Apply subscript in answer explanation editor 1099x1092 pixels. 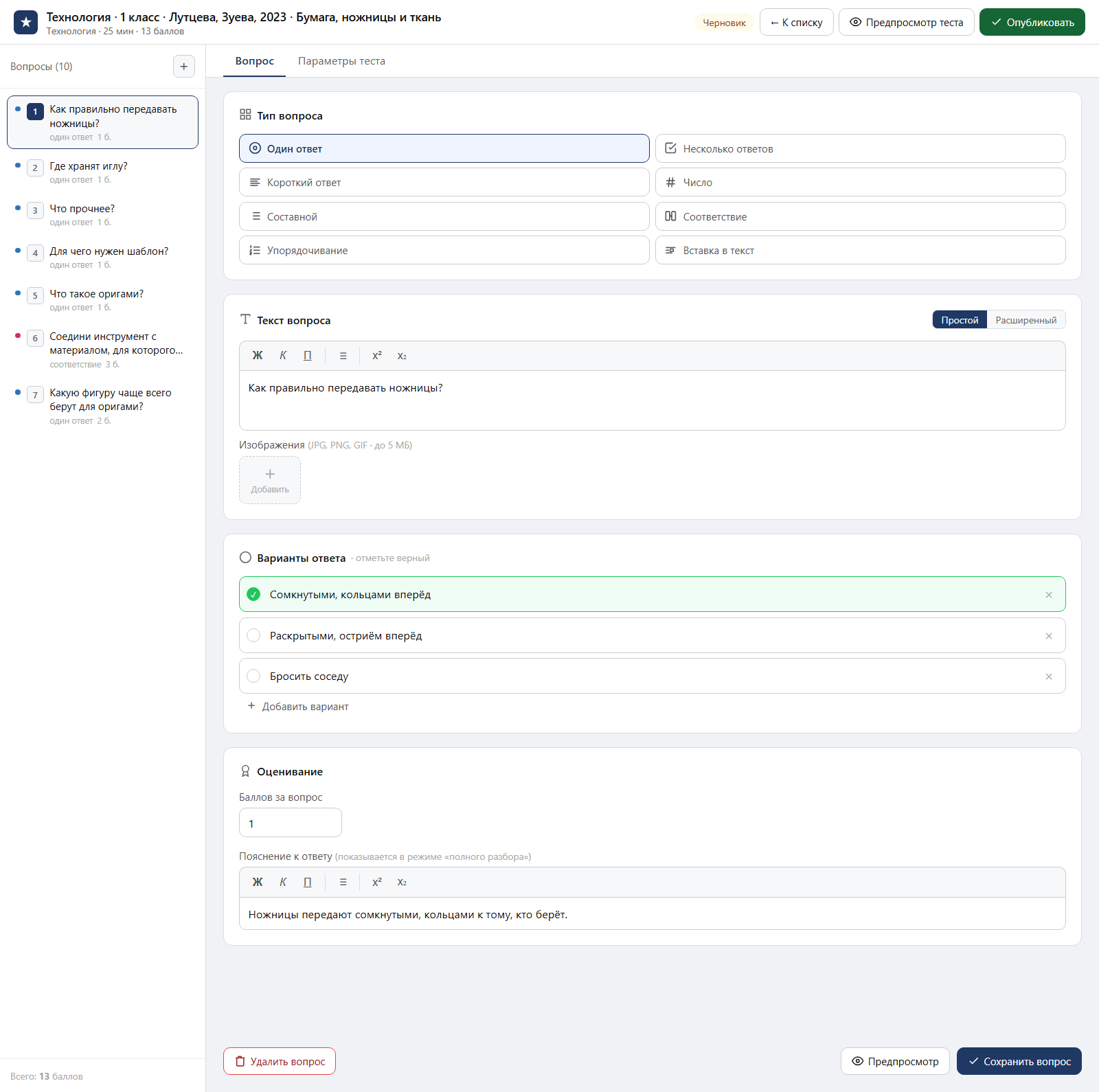402,882
